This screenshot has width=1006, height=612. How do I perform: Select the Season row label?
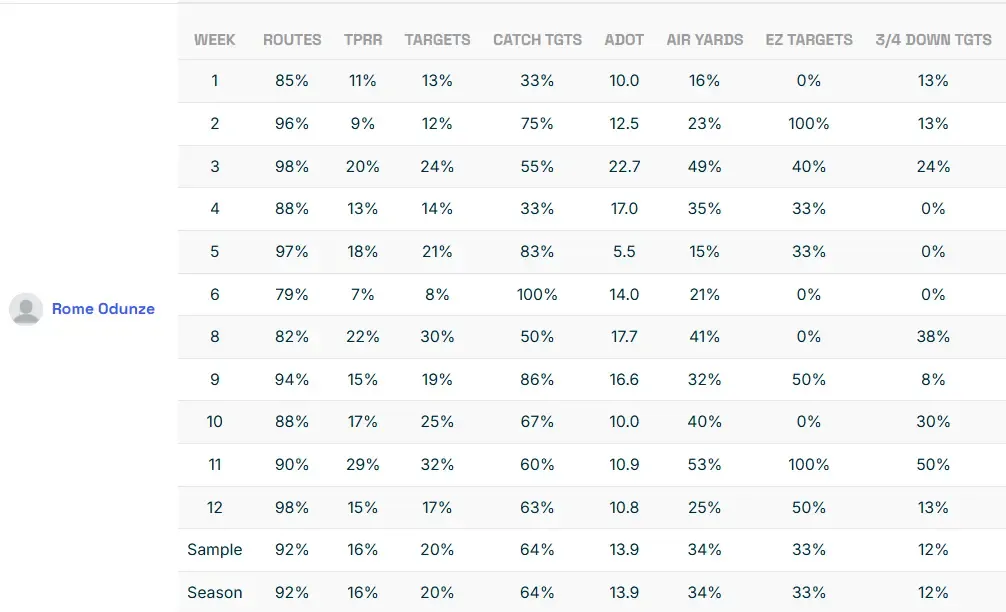click(214, 592)
